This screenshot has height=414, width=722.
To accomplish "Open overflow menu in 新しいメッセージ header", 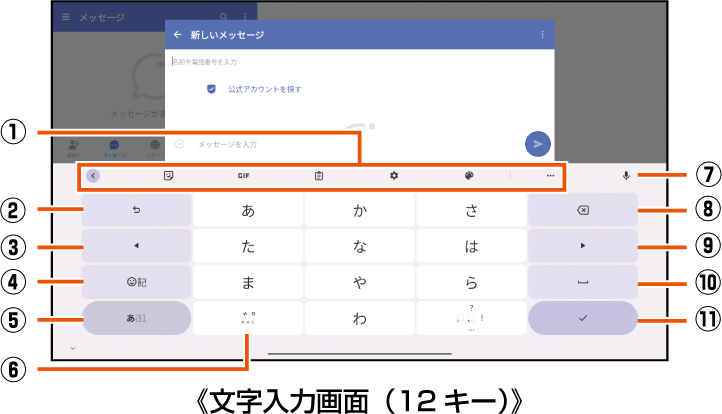I will tap(542, 35).
